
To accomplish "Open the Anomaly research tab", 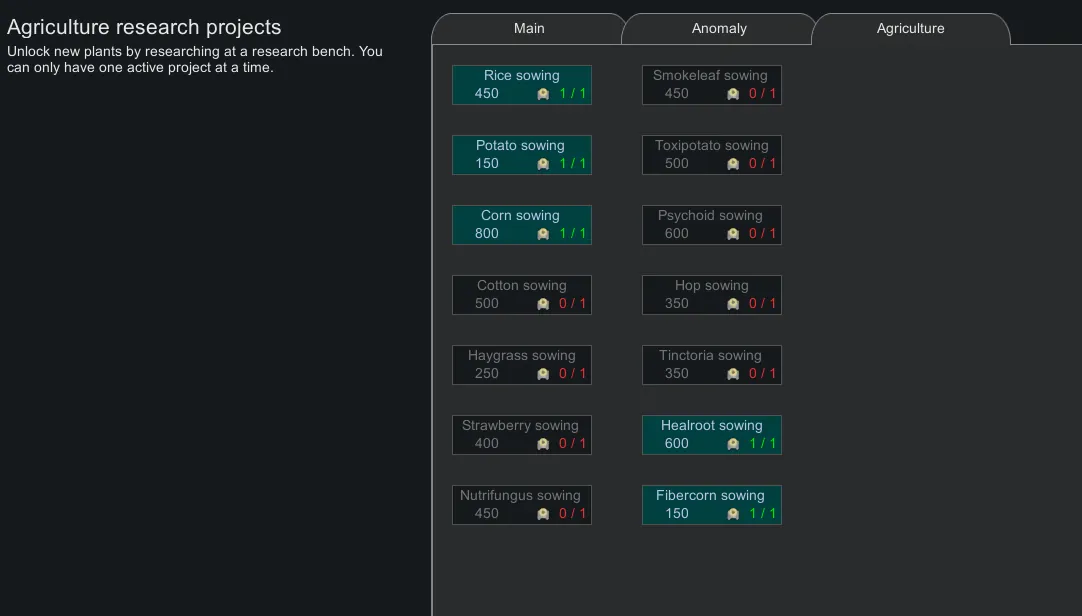I will coord(719,29).
